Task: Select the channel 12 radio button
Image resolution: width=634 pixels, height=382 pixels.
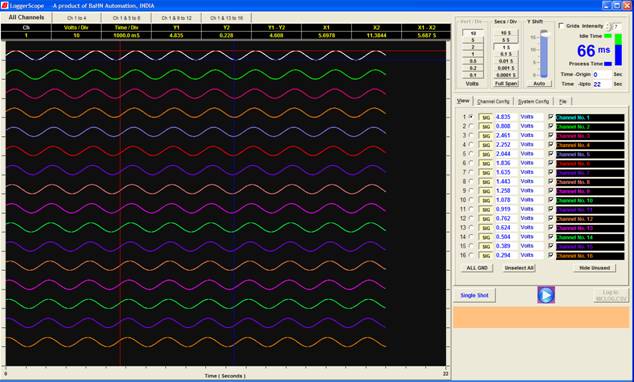Action: pos(471,218)
